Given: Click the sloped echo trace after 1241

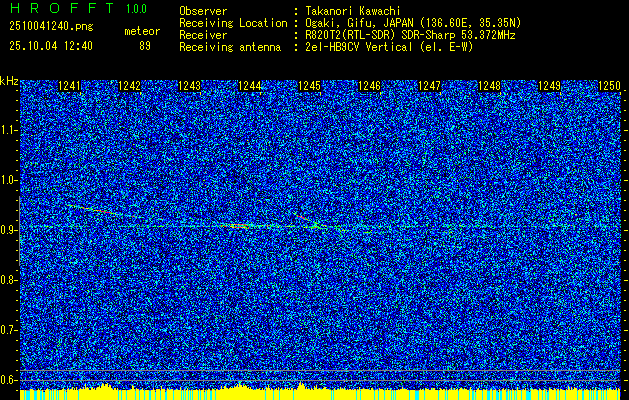Looking at the screenshot, I should (104, 211).
